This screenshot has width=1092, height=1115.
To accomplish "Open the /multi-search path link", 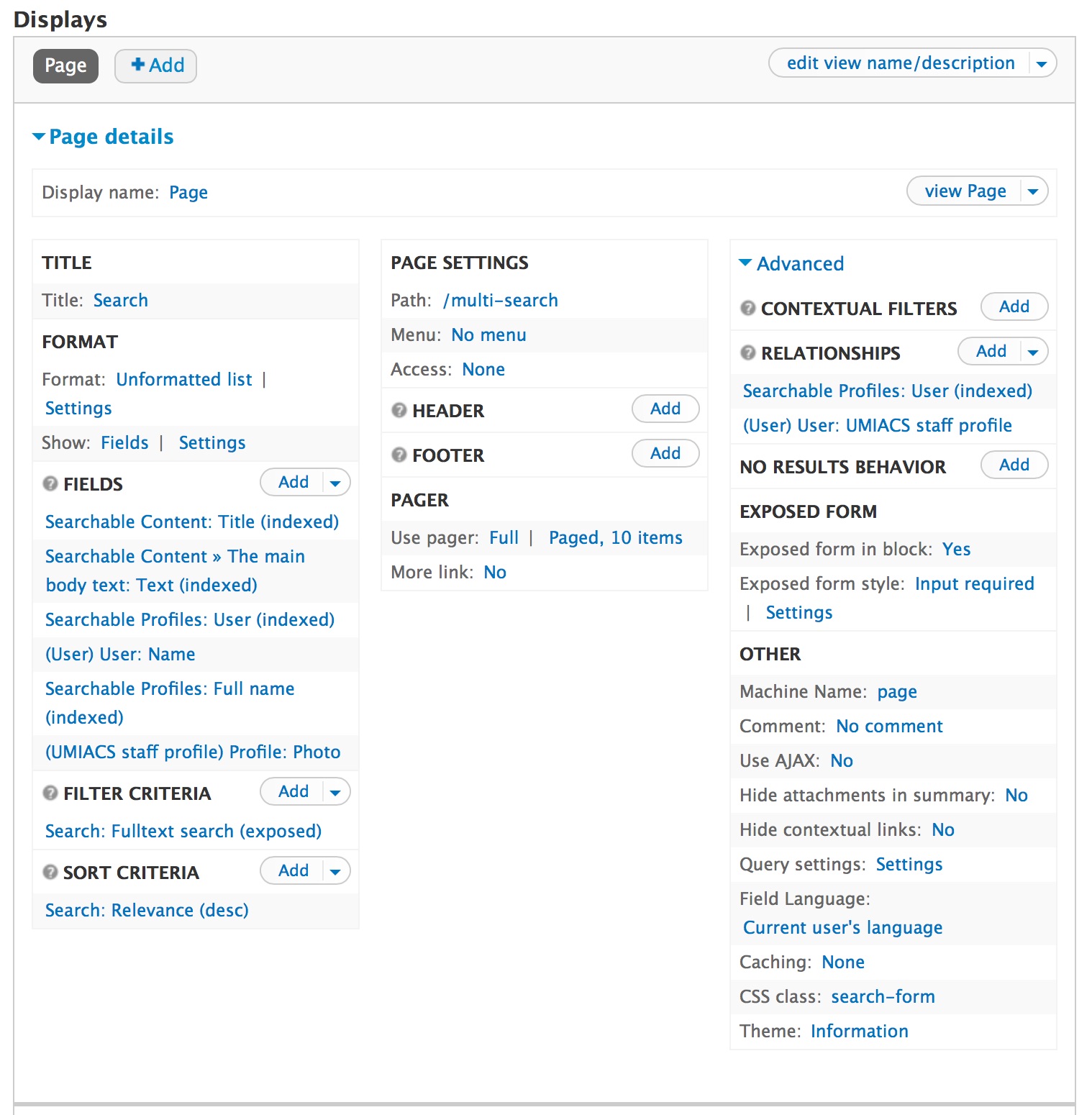I will click(501, 300).
